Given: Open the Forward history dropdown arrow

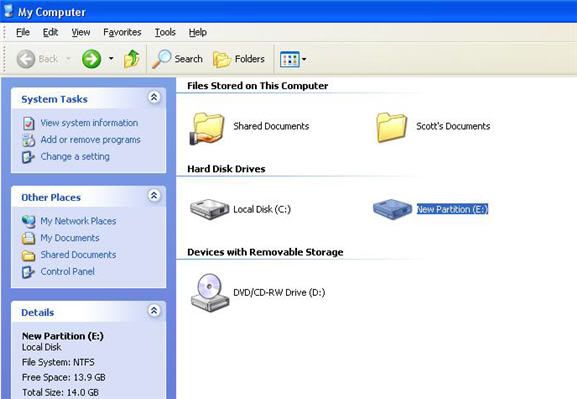Looking at the screenshot, I should pyautogui.click(x=111, y=59).
